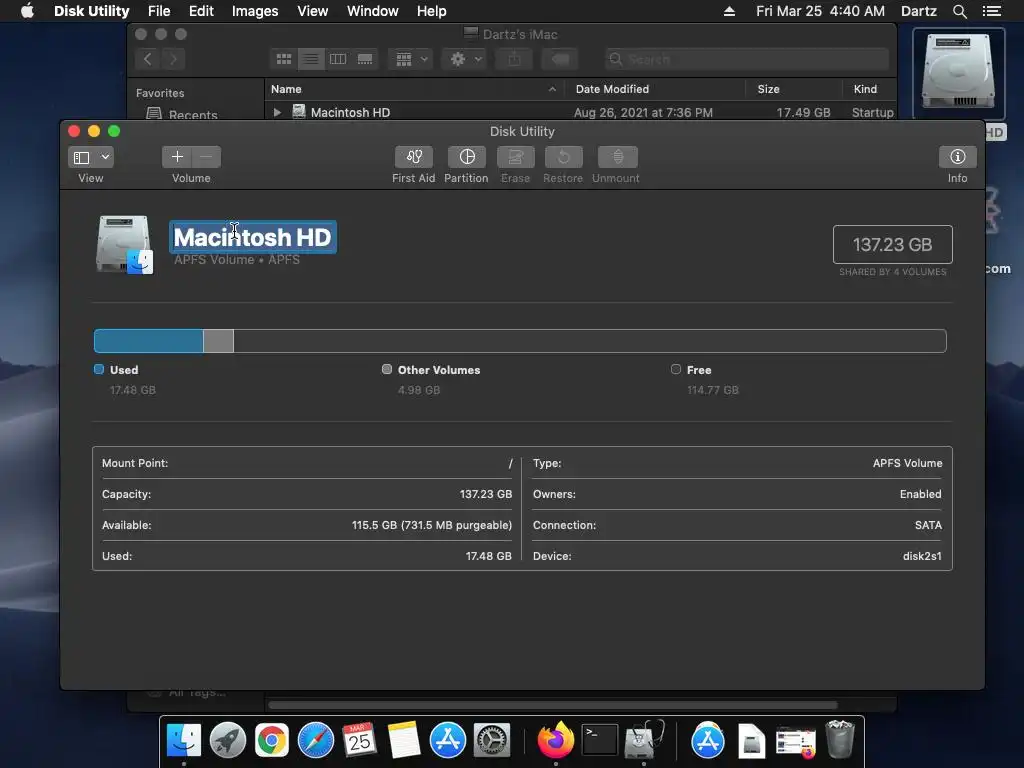Click Disk Utility icon in the Dock
Screen dimensions: 1024x768
[x=644, y=741]
